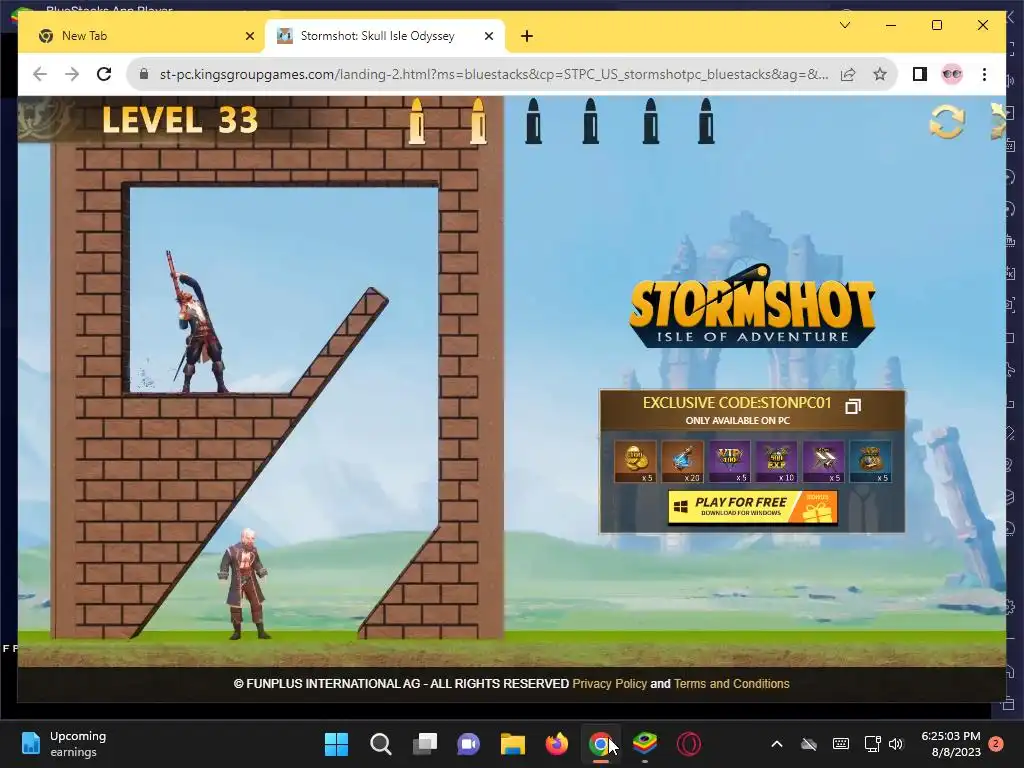Close the New Tab tab
This screenshot has height=768, width=1024.
point(249,36)
